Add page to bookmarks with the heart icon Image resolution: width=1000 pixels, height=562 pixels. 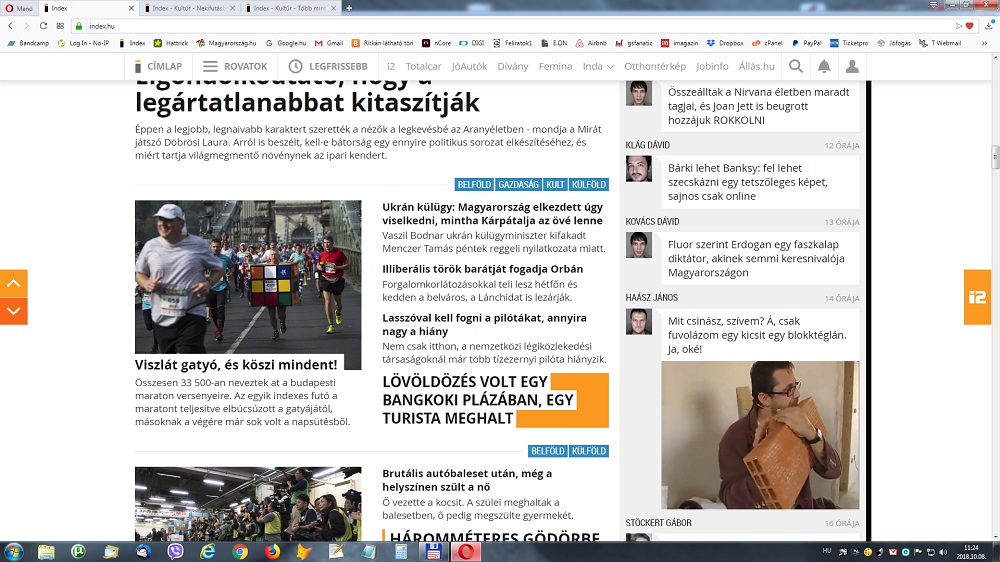[969, 26]
